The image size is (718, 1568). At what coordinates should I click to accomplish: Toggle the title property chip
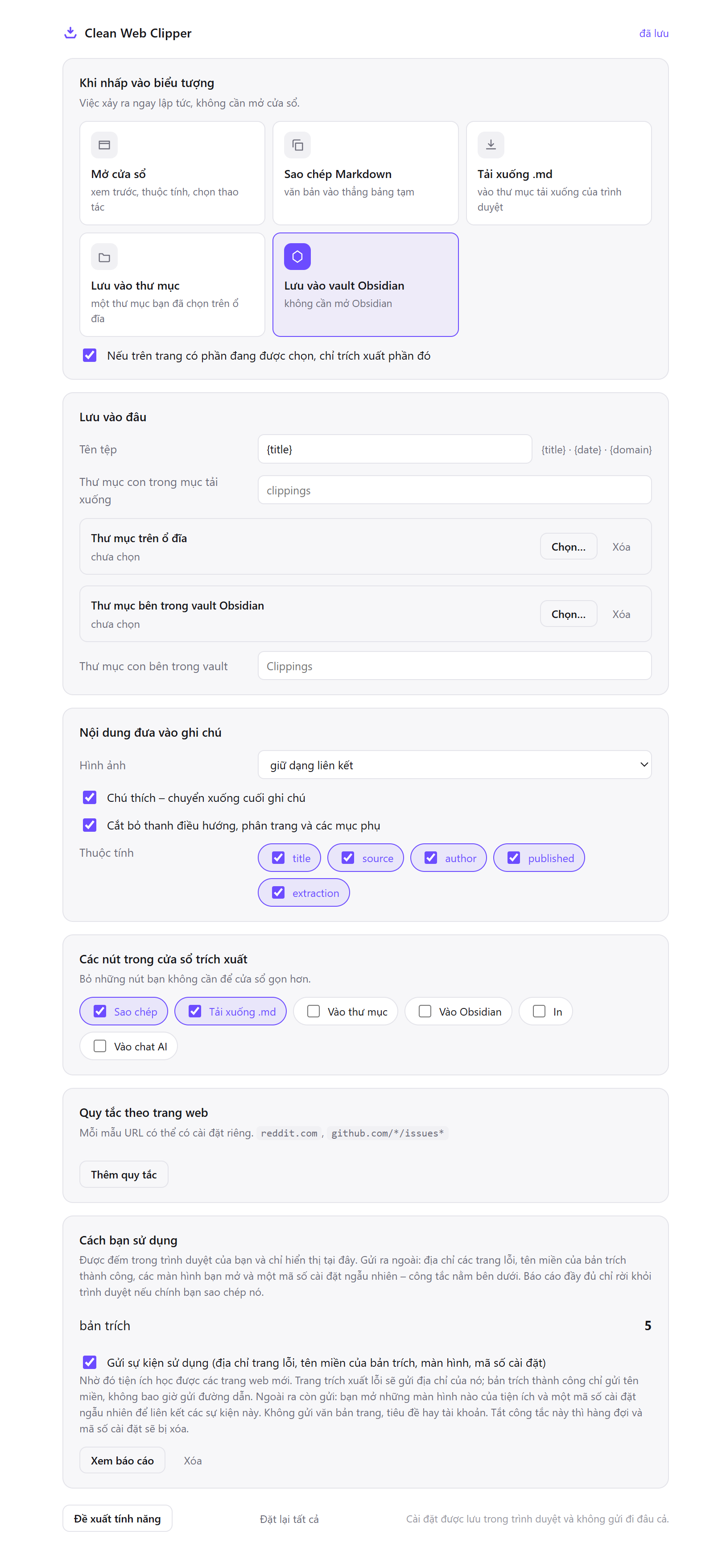pos(289,858)
